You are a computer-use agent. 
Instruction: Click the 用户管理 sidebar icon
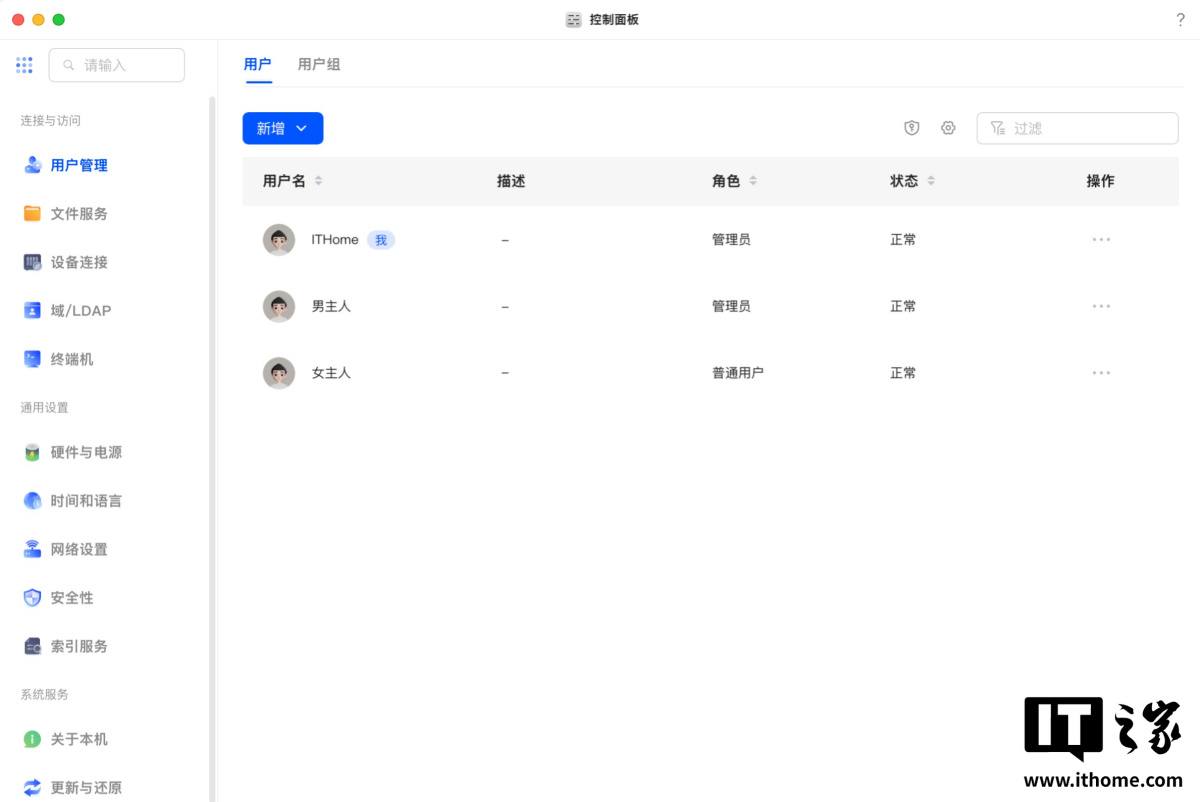32,165
